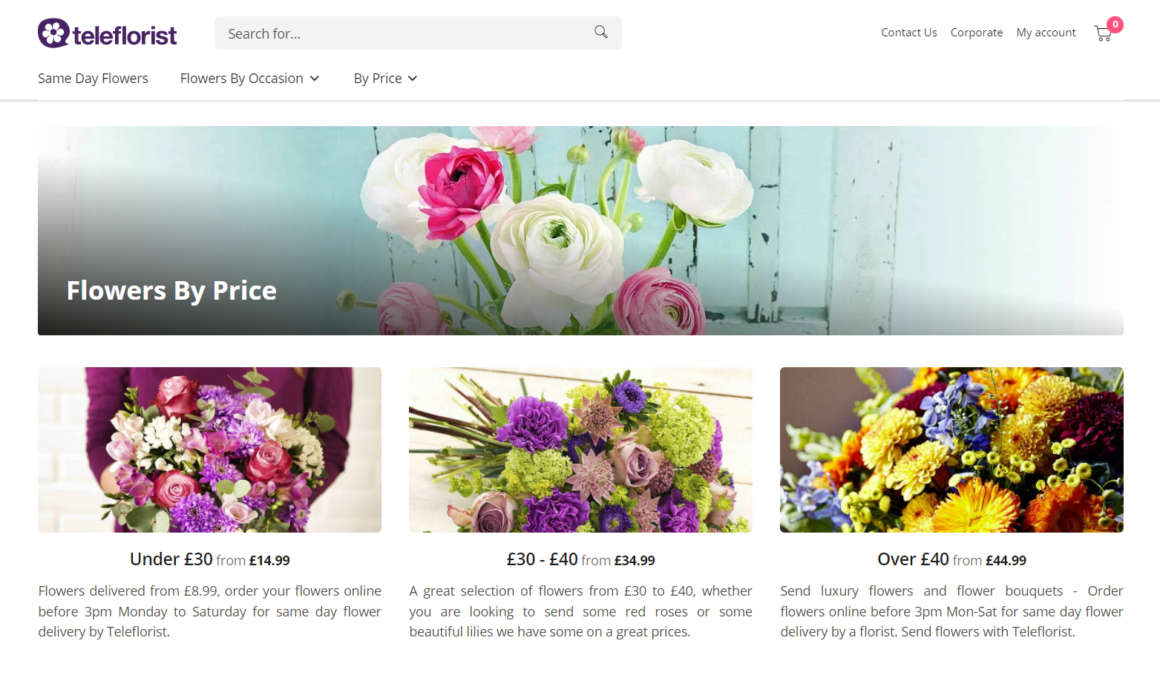Go to My account
The height and width of the screenshot is (678, 1160).
click(1045, 33)
